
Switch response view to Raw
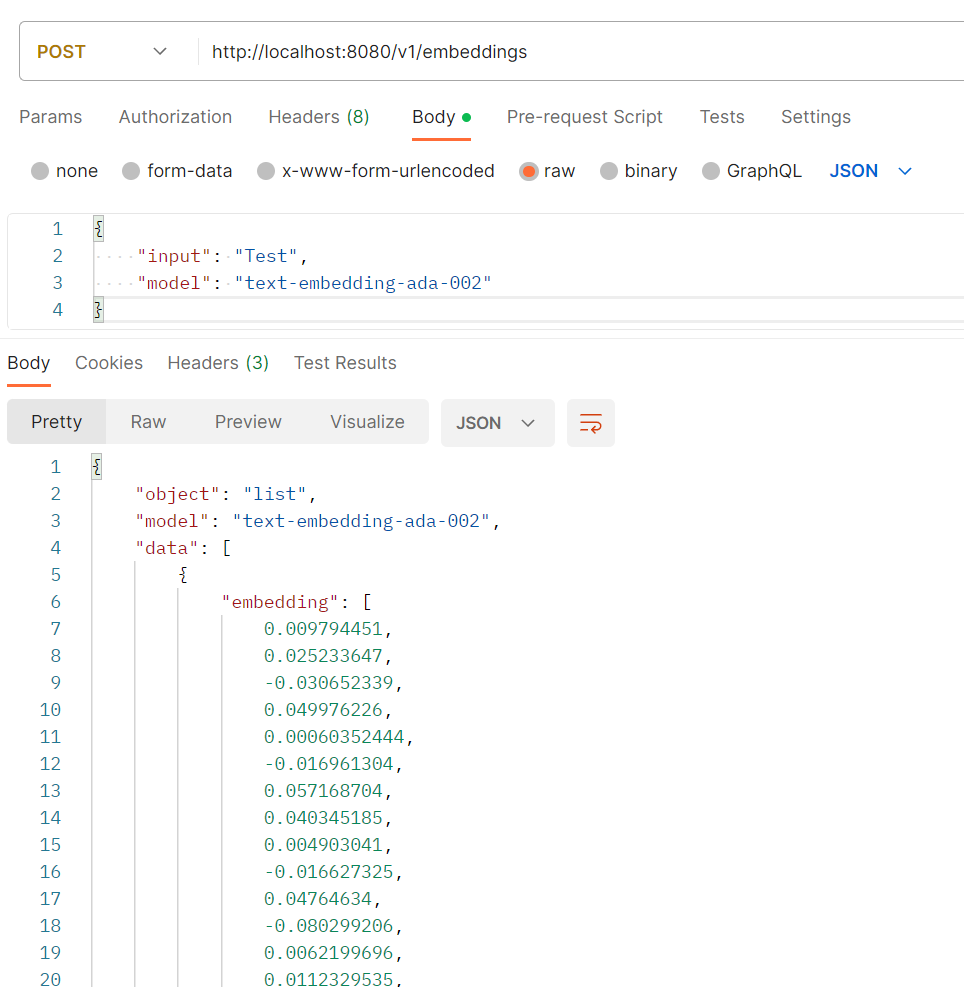pos(148,422)
